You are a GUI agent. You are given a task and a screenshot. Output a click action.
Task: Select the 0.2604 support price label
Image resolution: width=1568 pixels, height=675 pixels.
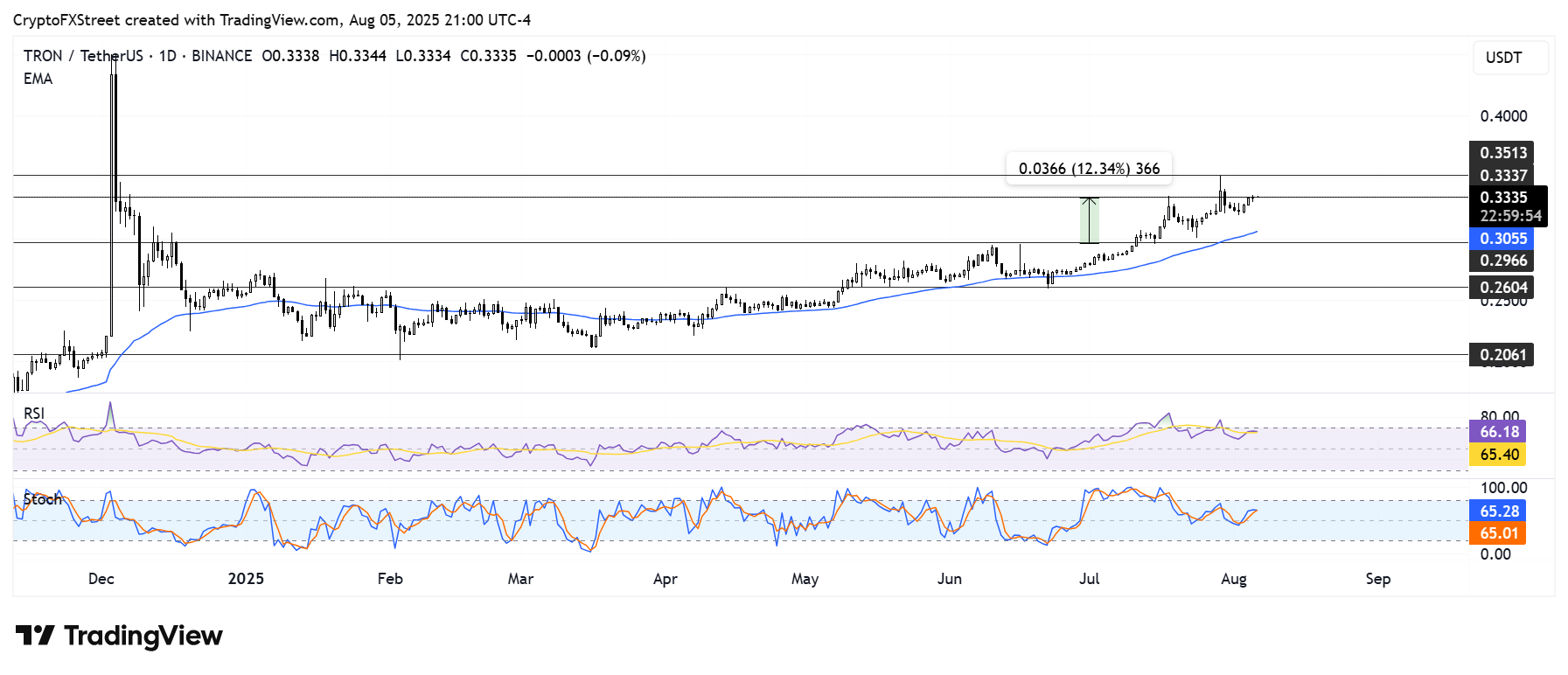point(1502,288)
